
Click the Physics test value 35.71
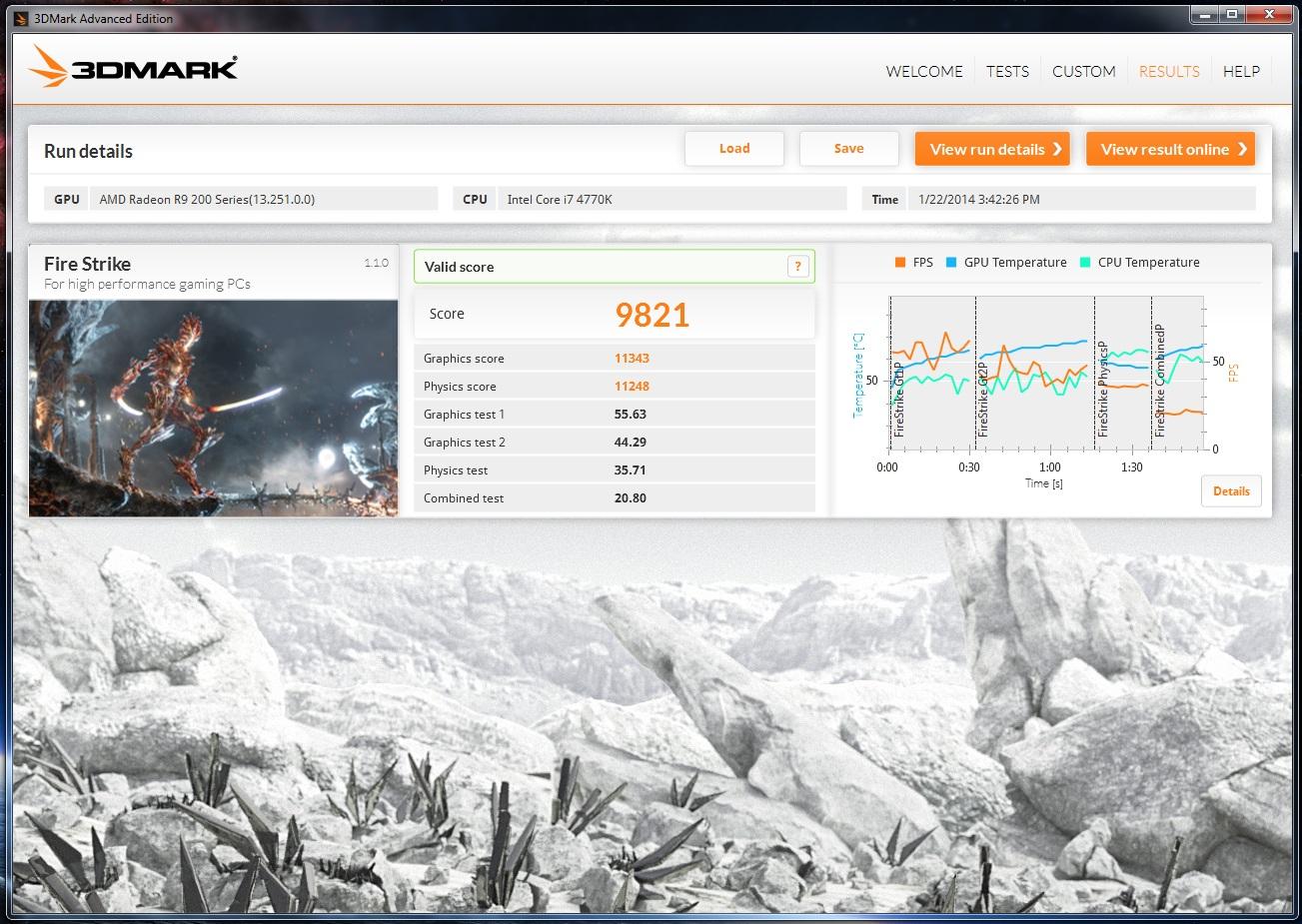[631, 470]
